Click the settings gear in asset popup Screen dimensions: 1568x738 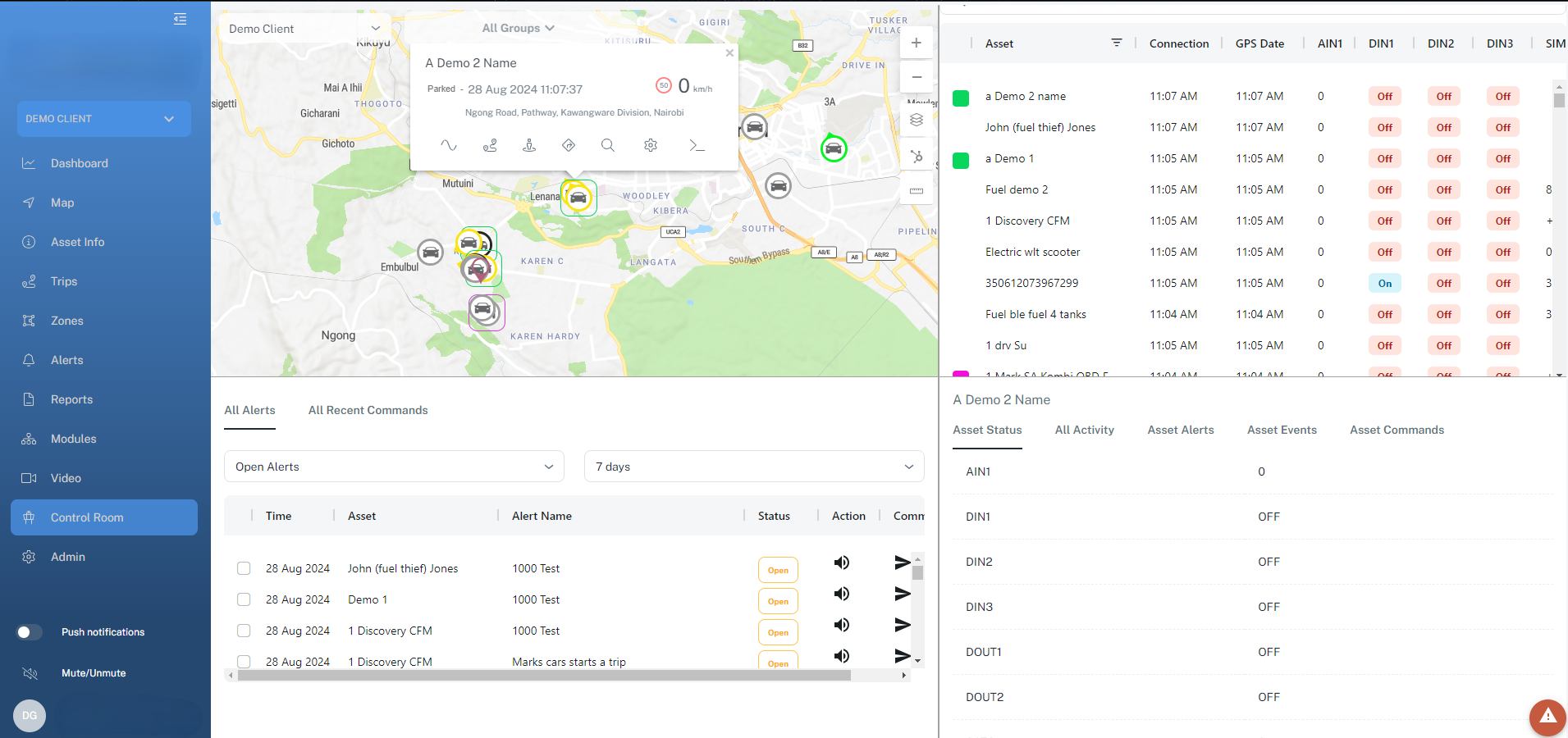[x=651, y=145]
